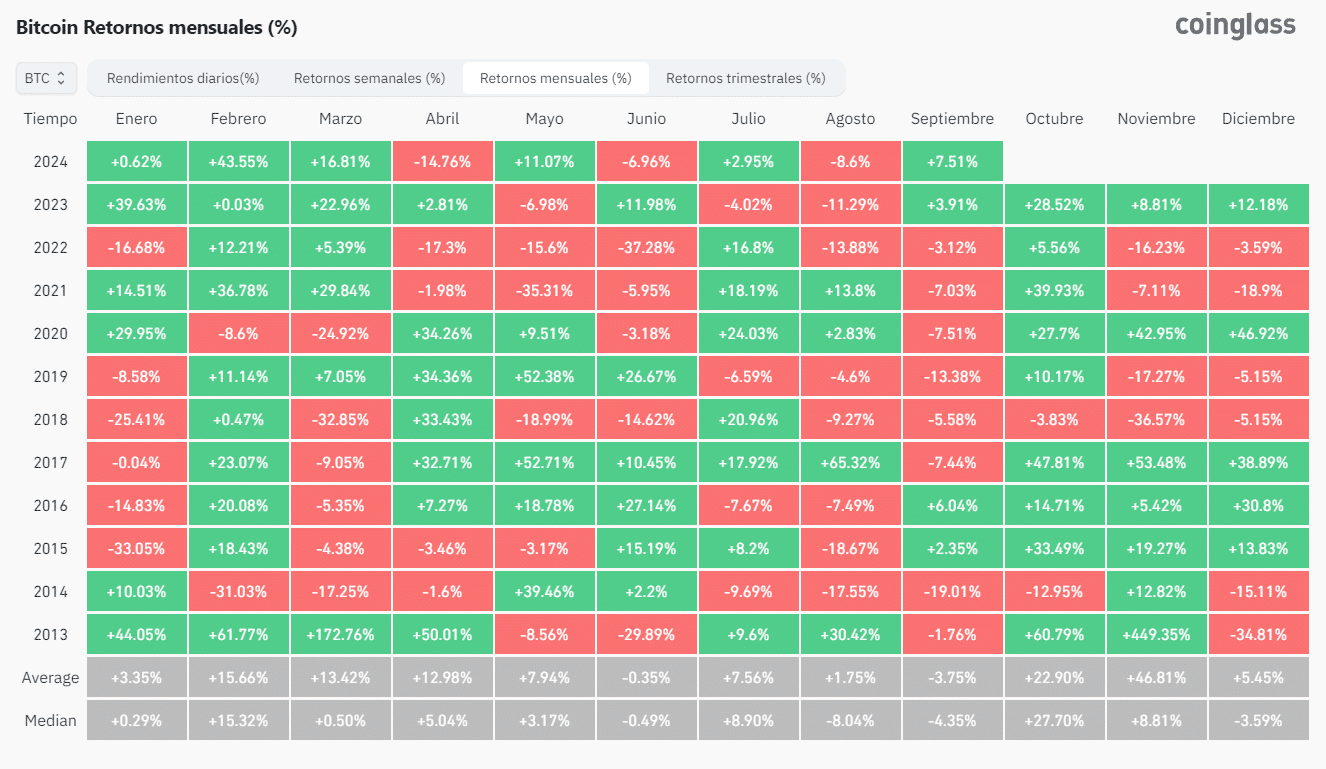This screenshot has height=769, width=1326.
Task: Click the Enero column header
Action: (136, 118)
